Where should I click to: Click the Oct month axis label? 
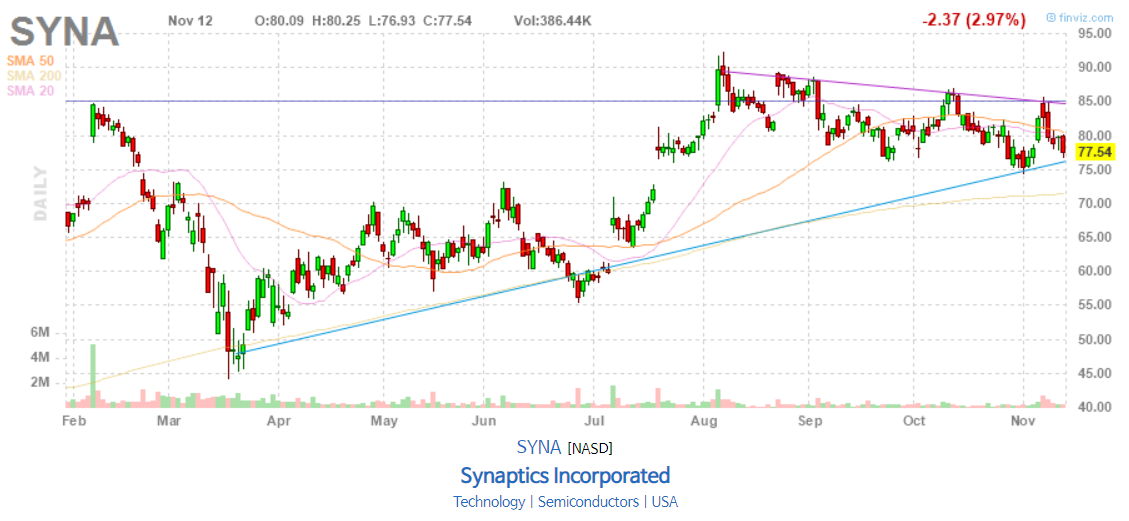(x=914, y=420)
